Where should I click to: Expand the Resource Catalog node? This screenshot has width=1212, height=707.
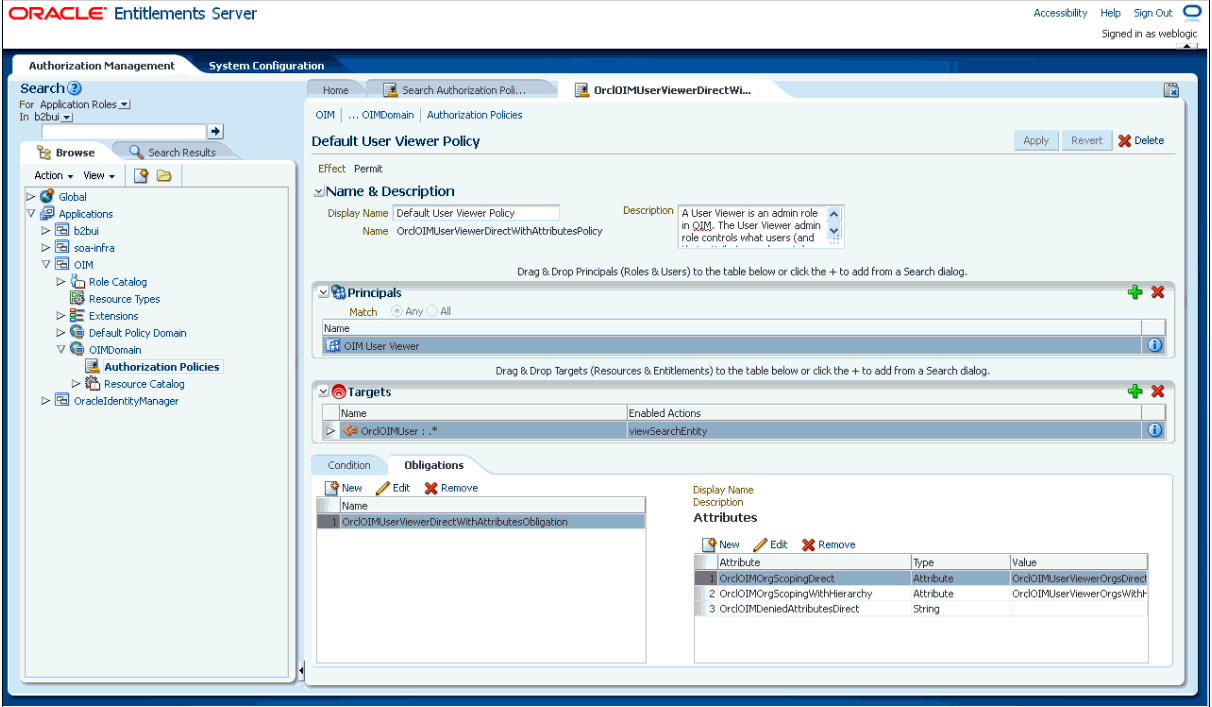(76, 384)
